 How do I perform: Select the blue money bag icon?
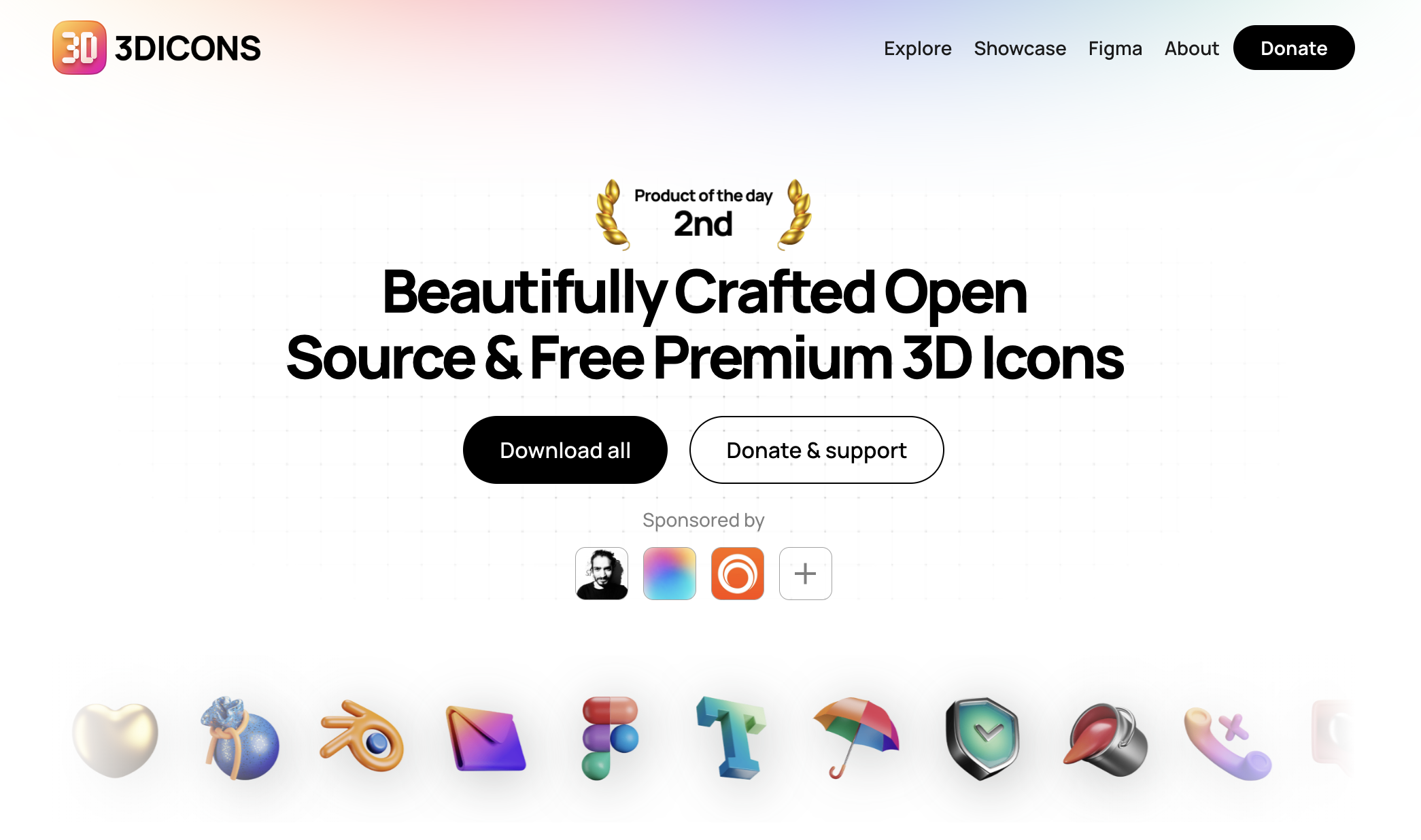pos(239,738)
